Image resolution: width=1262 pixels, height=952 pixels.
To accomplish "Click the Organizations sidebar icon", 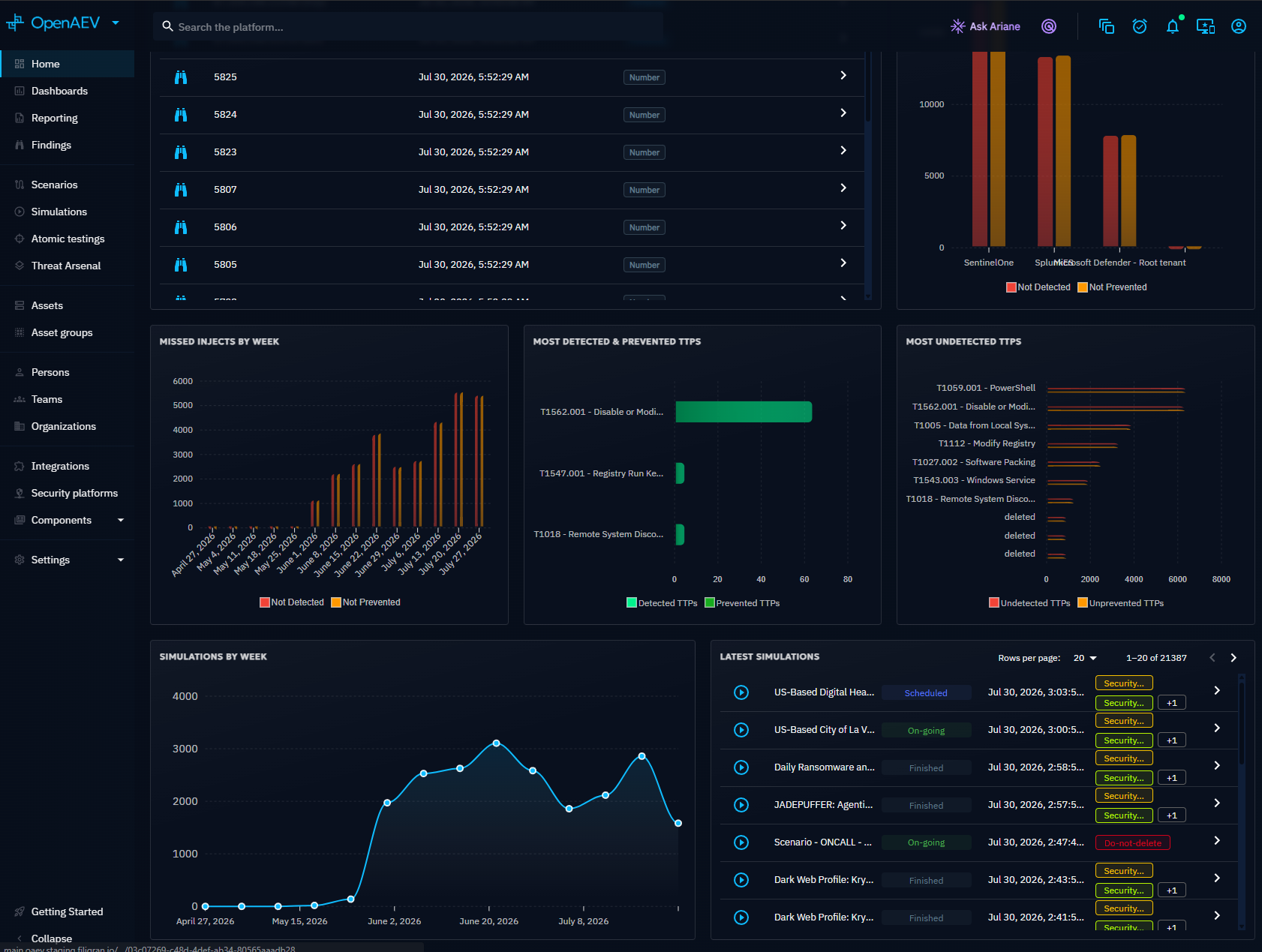I will tap(20, 426).
